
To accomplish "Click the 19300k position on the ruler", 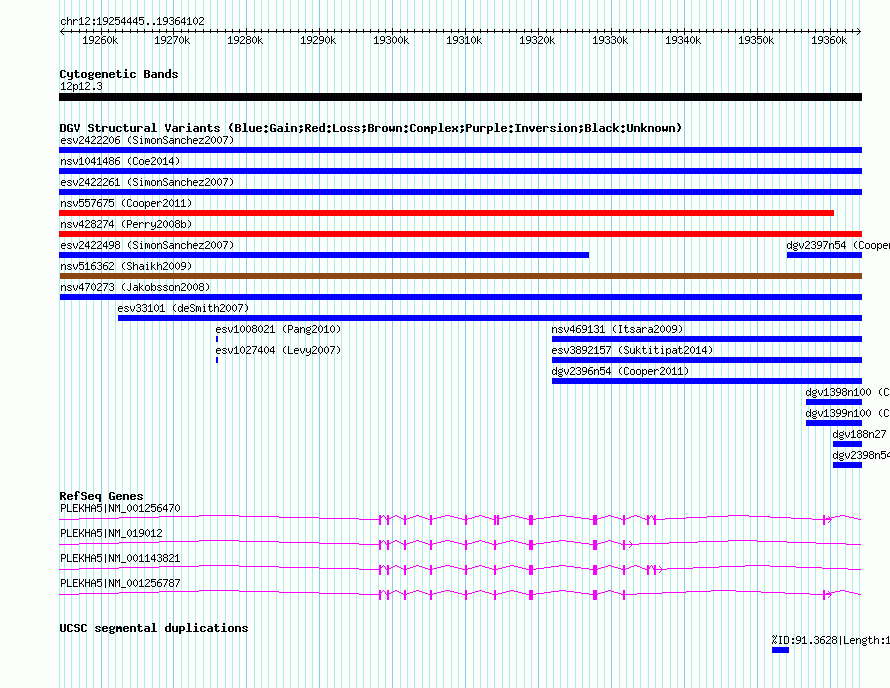I will (391, 40).
